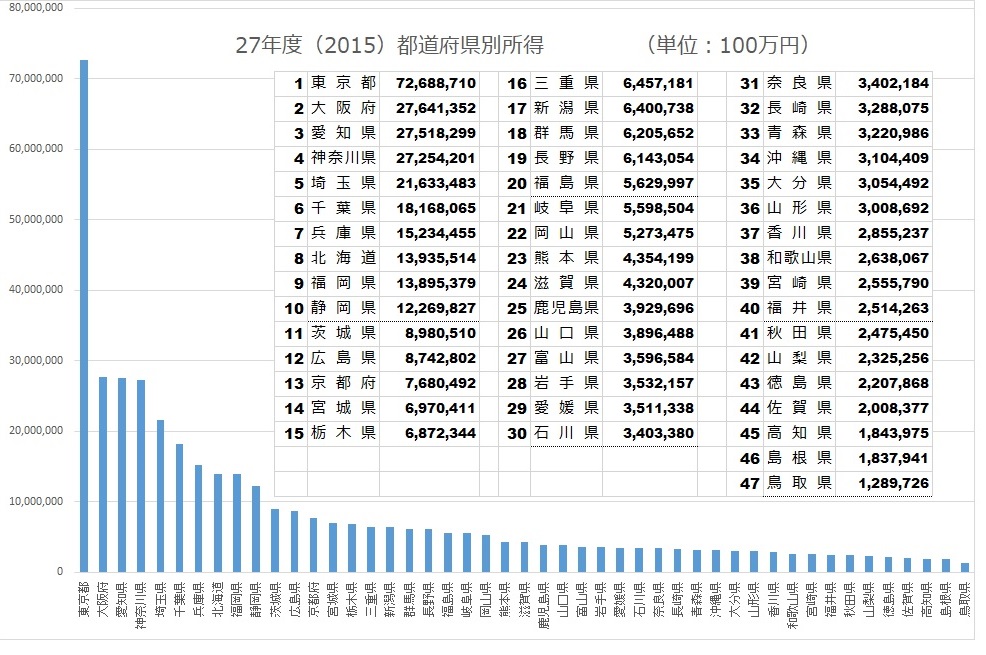
Task: Click the table cell 愛知県 in row 3
Action: (343, 133)
